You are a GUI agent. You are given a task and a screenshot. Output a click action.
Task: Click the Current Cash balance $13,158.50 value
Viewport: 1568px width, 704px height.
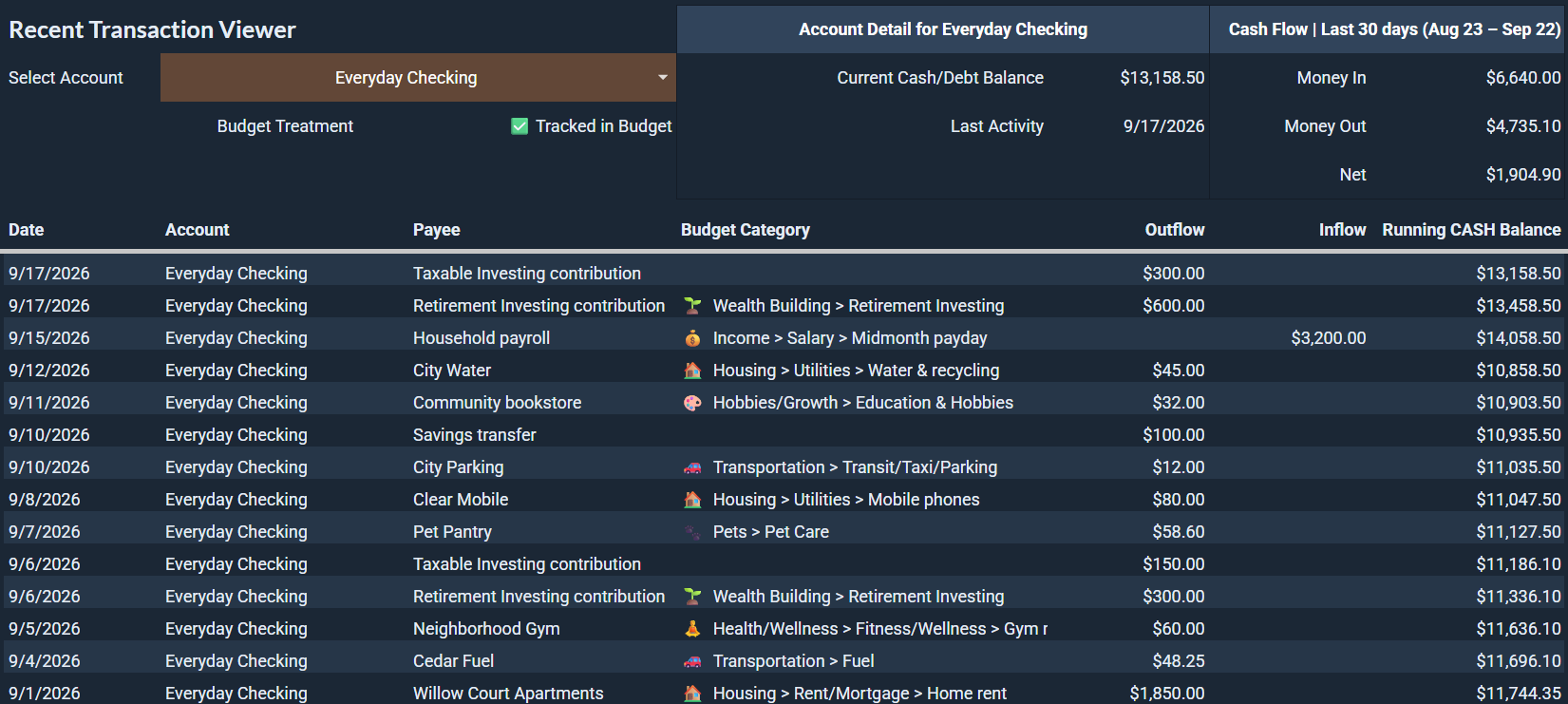pyautogui.click(x=1162, y=78)
